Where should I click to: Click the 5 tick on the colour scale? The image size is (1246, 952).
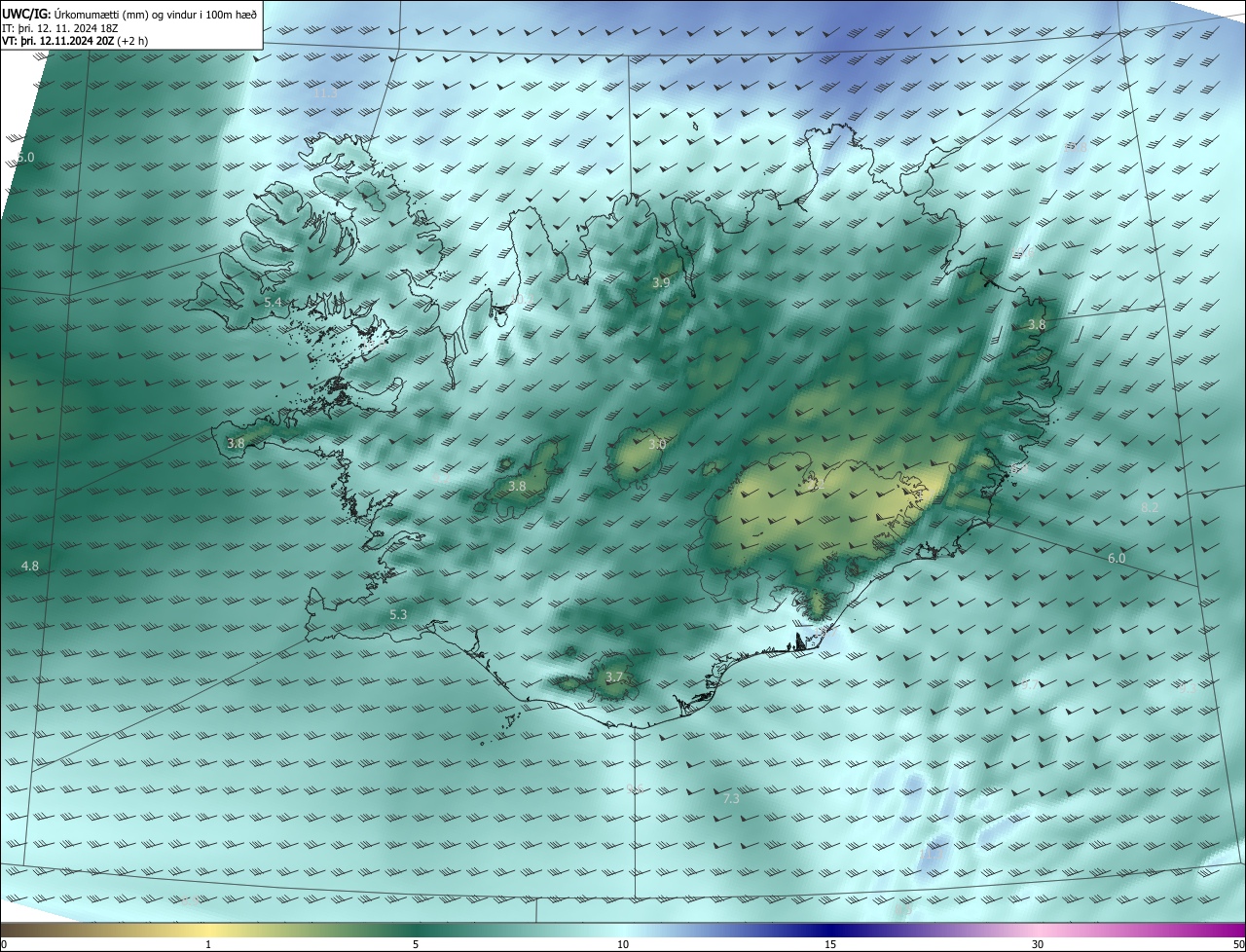[x=416, y=944]
